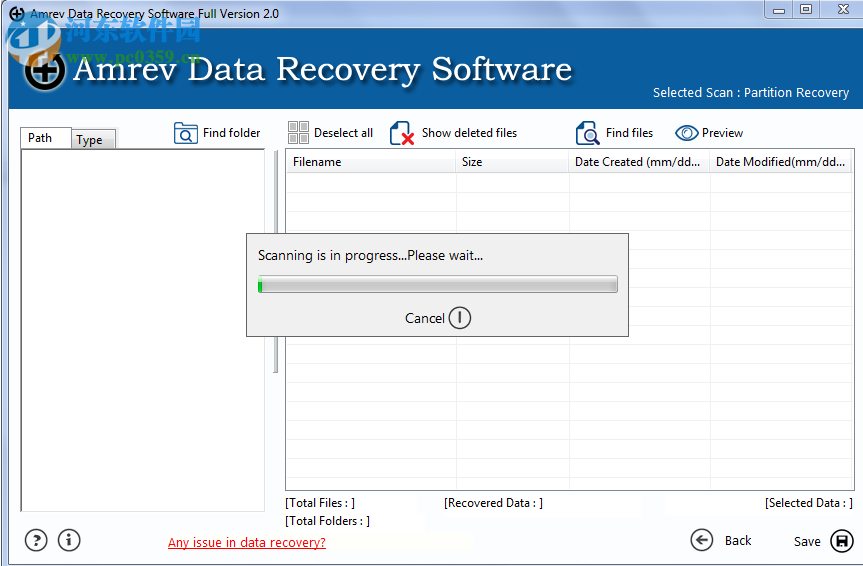This screenshot has height=566, width=863.
Task: Click the title bar application icon
Action: pyautogui.click(x=17, y=13)
